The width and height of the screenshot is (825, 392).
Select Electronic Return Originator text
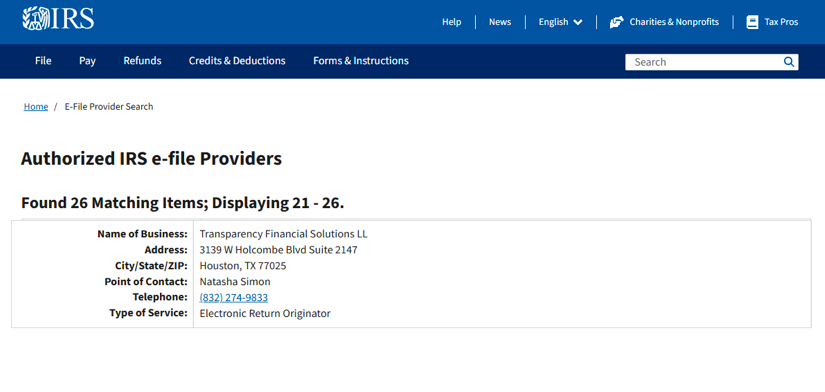[265, 314]
